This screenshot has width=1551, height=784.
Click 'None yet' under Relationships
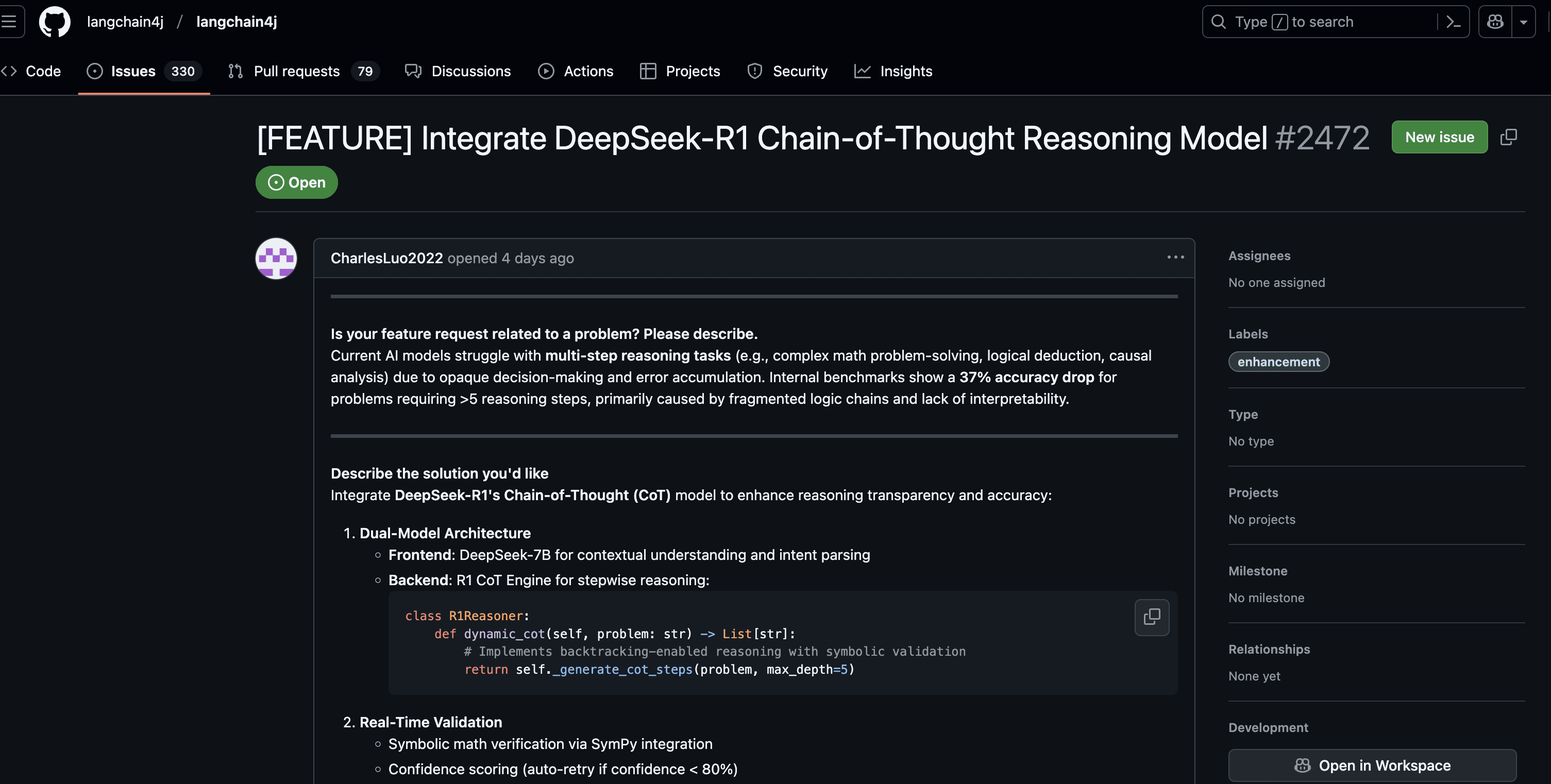pyautogui.click(x=1254, y=676)
